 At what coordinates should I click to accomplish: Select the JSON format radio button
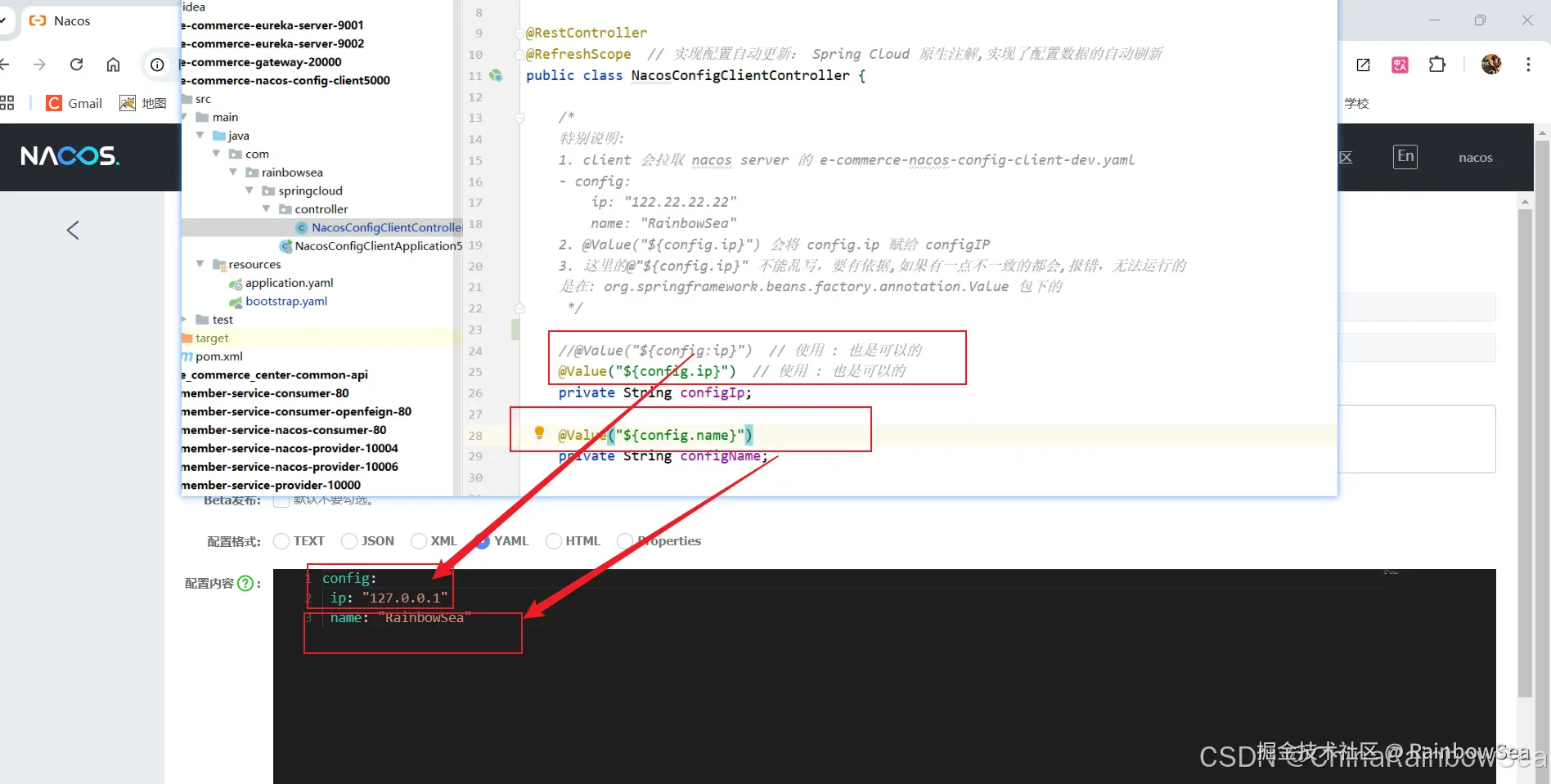349,541
